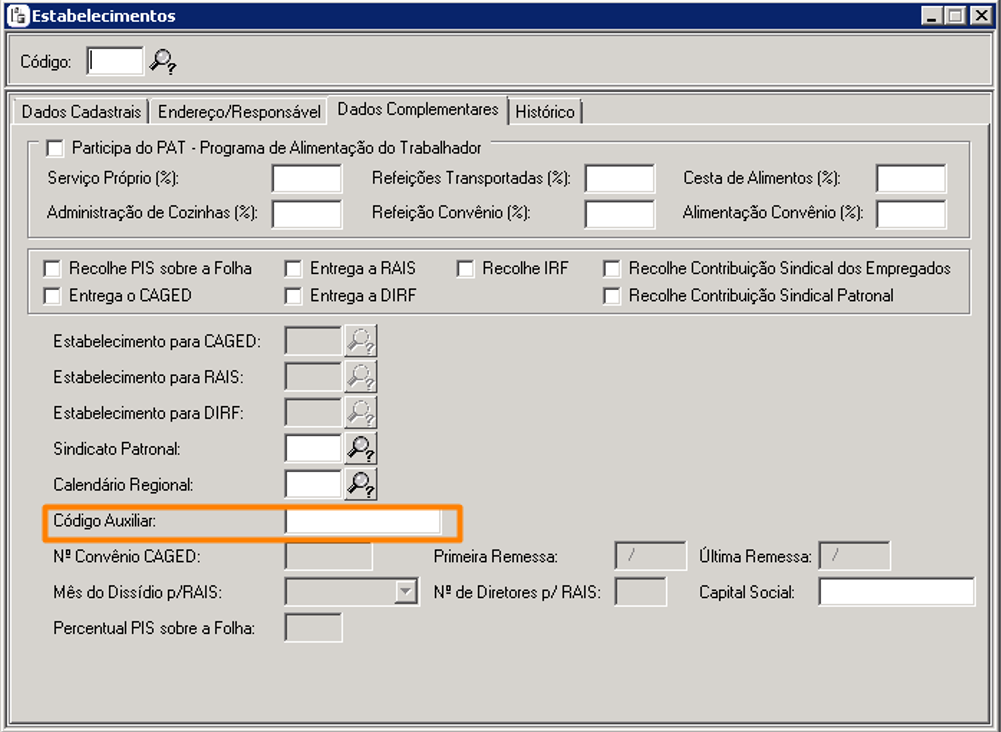Select the Histórico tab
The width and height of the screenshot is (1001, 732).
tap(546, 112)
